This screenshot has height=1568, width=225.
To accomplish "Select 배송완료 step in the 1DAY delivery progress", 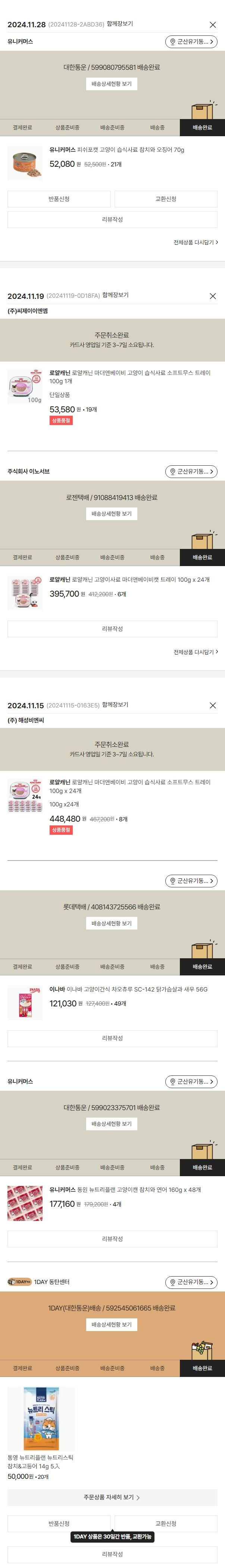I will (x=202, y=1368).
